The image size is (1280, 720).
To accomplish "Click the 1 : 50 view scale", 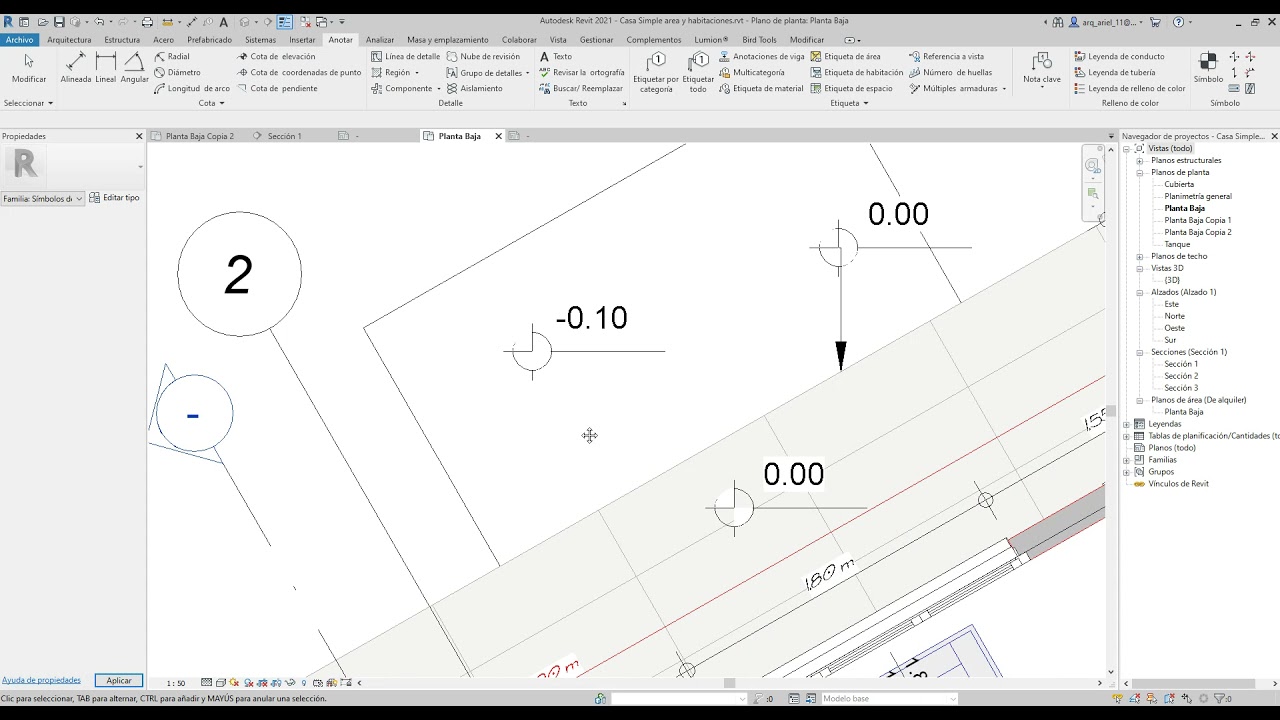I will pos(175,683).
